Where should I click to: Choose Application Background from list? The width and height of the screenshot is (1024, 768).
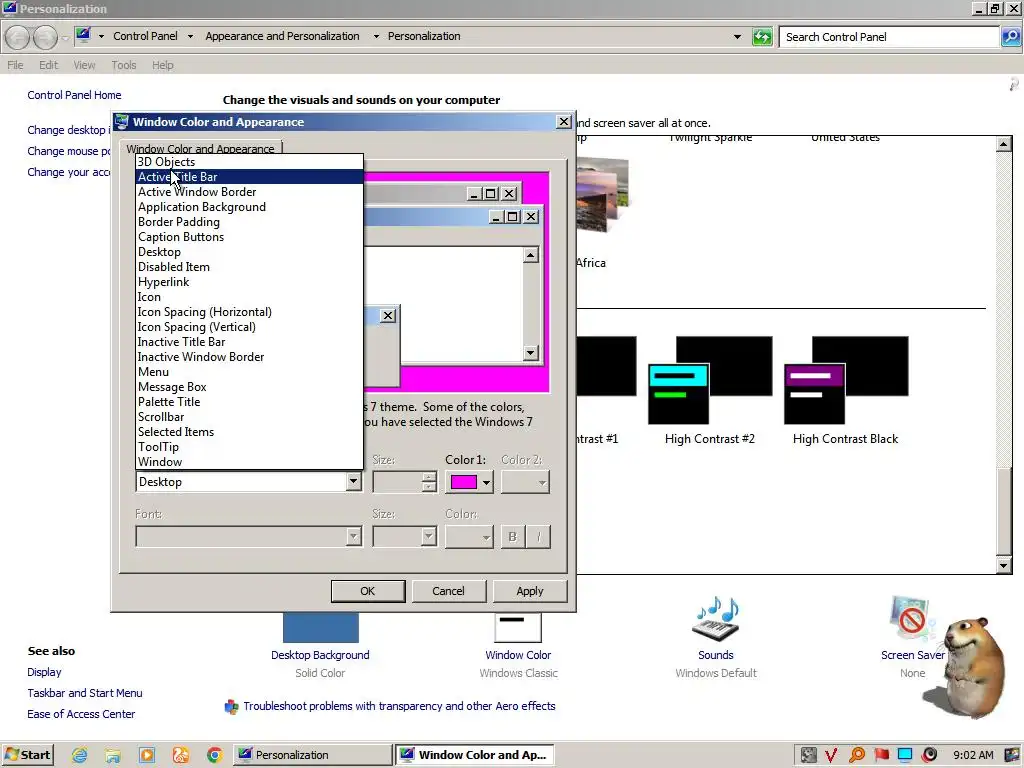(249, 207)
